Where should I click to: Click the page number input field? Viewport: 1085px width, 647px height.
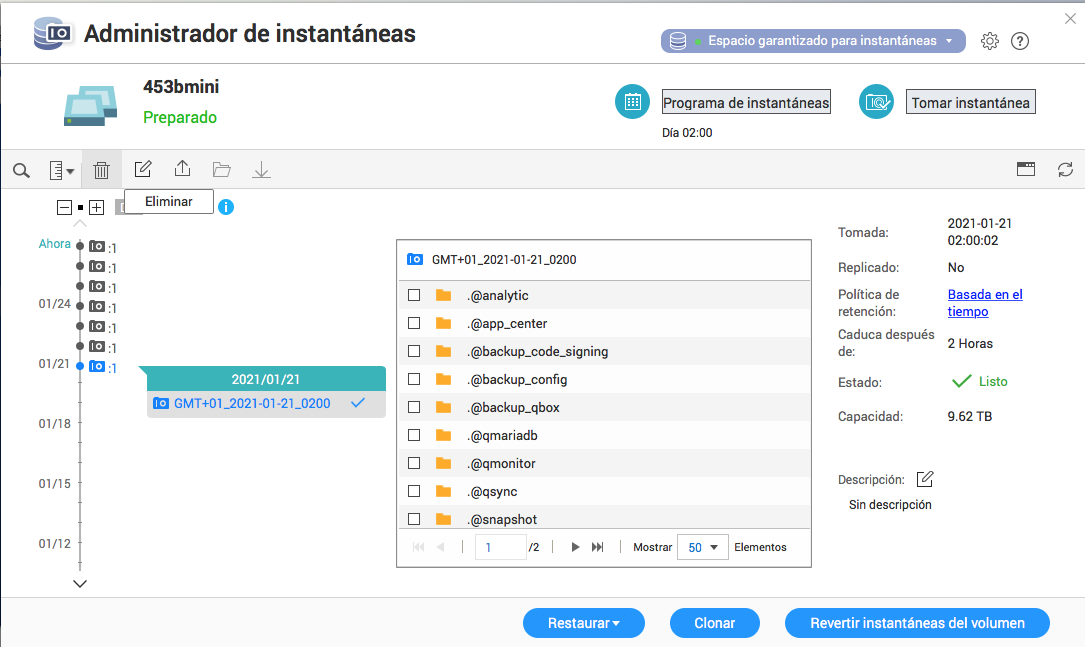[x=500, y=547]
